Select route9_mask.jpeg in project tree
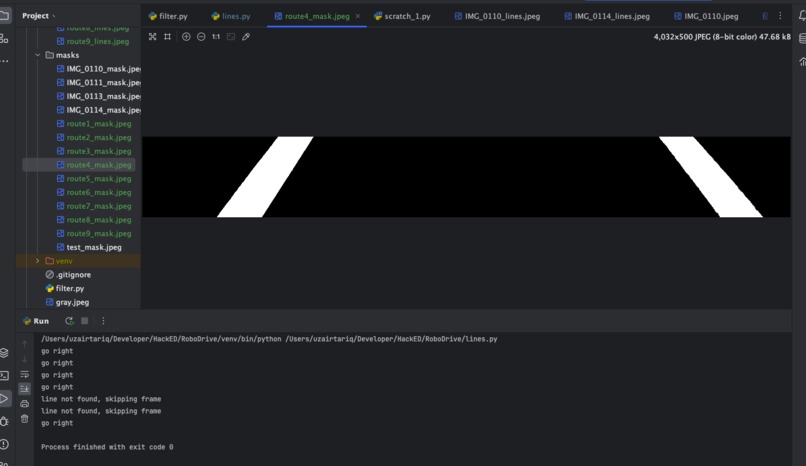806x466 pixels. [94, 233]
